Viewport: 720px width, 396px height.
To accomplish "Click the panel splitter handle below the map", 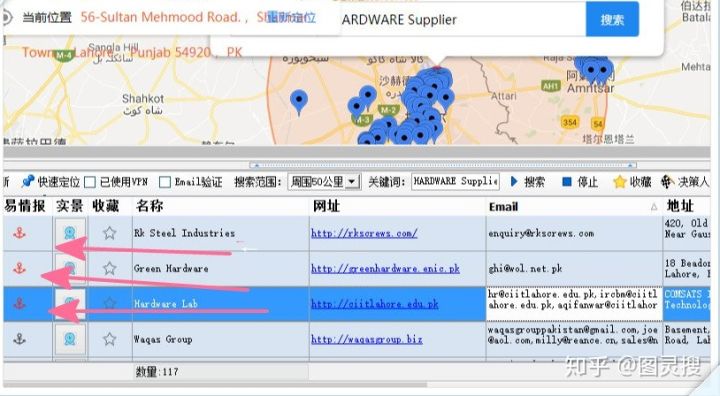I will (x=443, y=165).
